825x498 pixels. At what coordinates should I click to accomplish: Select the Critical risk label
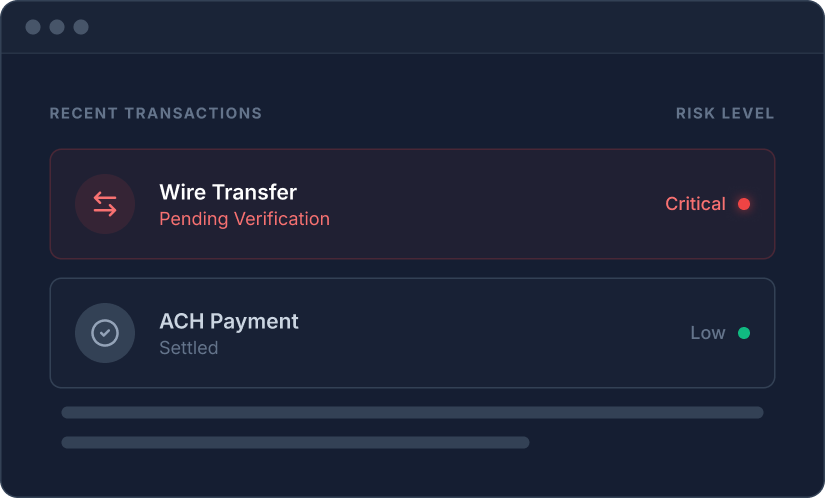point(695,204)
